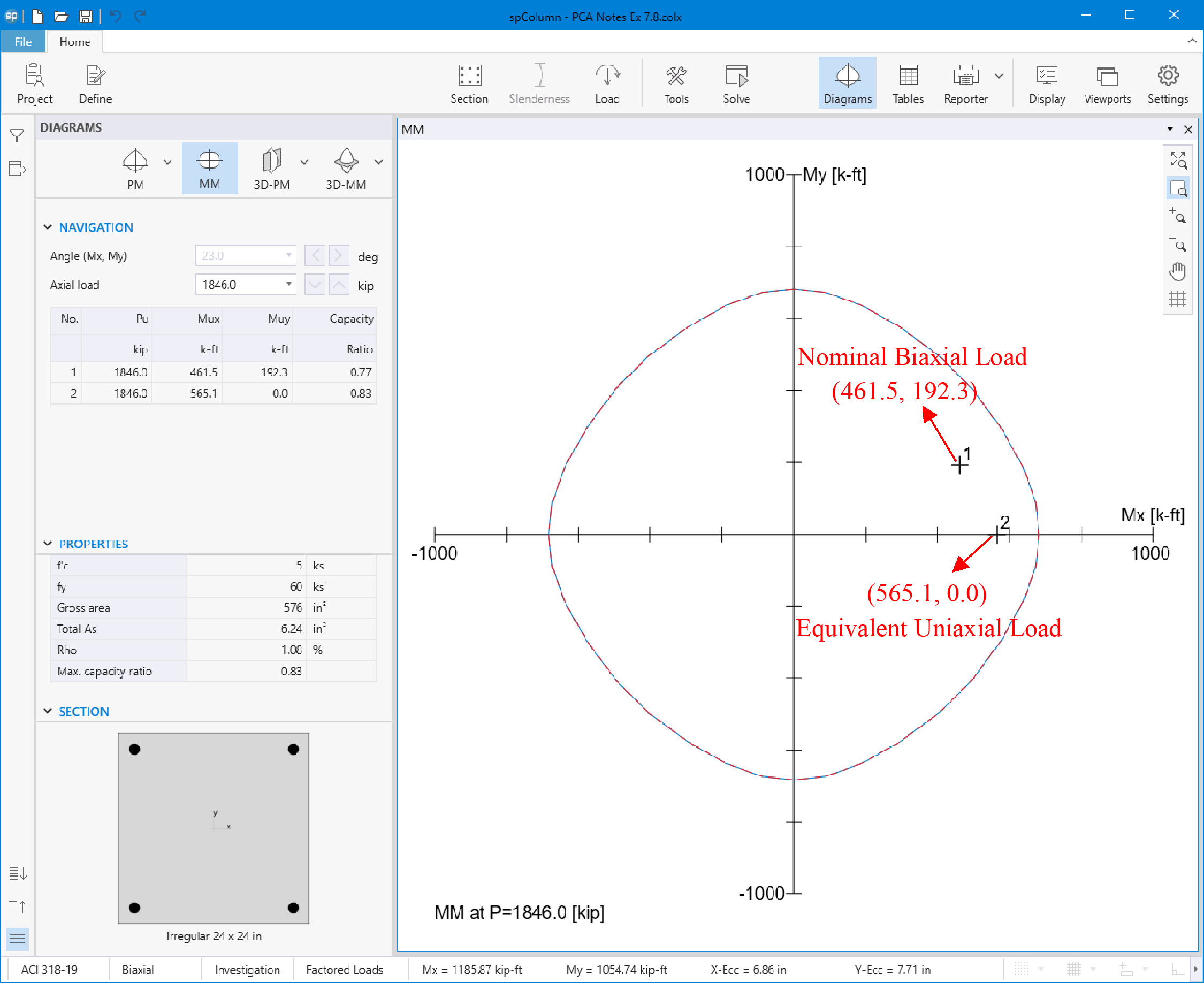Click the zoom to extents icon
This screenshot has width=1204, height=983.
click(1178, 160)
